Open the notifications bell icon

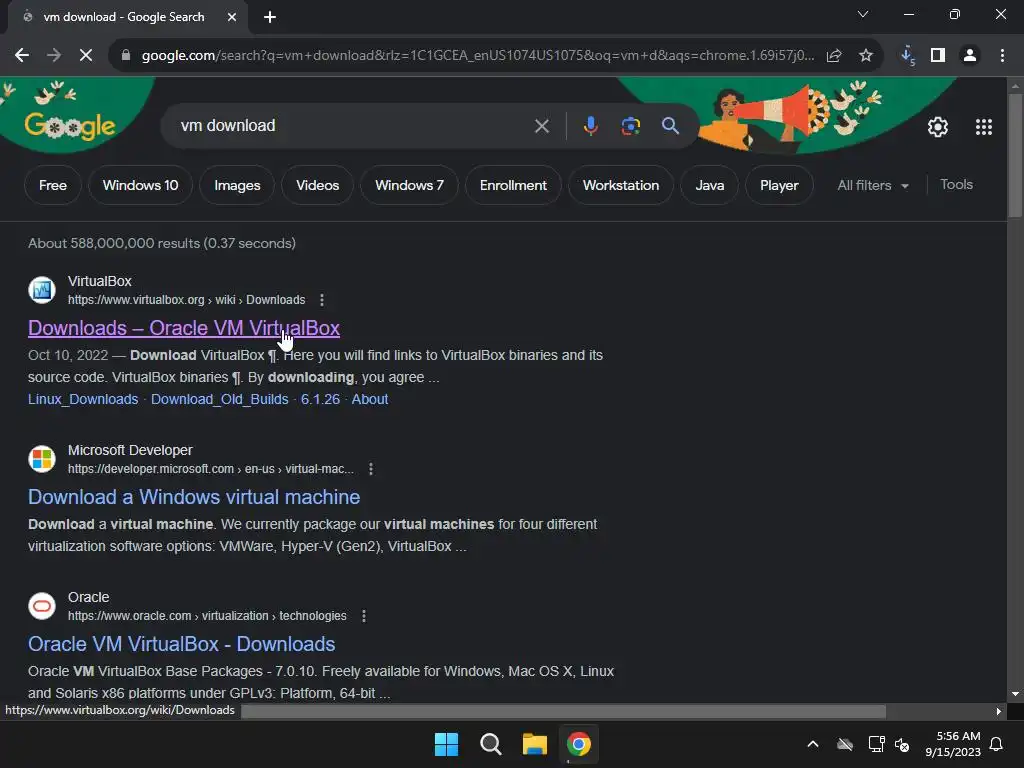997,744
